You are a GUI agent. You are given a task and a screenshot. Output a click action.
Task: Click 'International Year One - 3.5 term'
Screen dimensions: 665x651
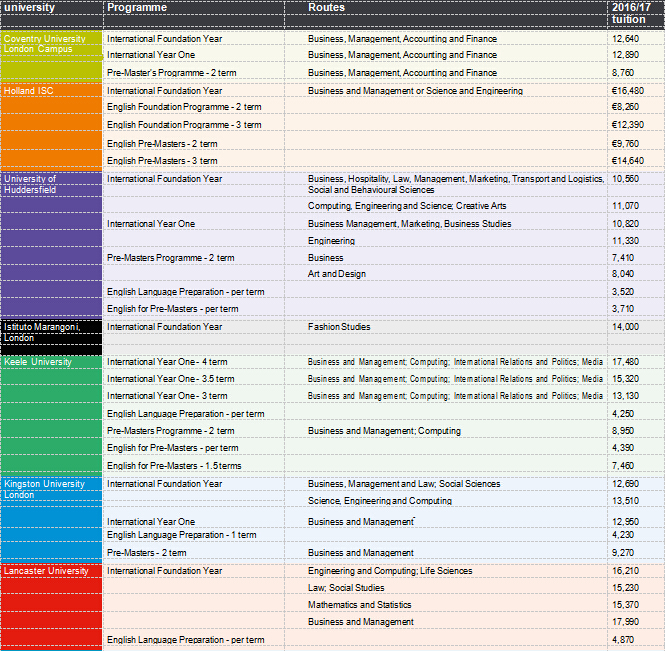[x=170, y=379]
